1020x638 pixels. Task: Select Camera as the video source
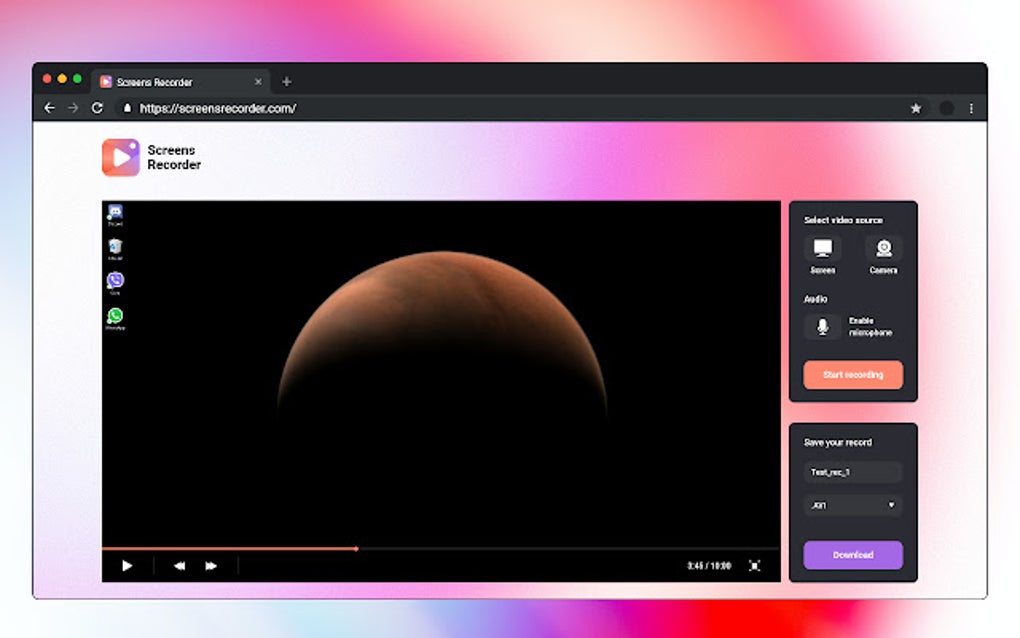(x=883, y=255)
